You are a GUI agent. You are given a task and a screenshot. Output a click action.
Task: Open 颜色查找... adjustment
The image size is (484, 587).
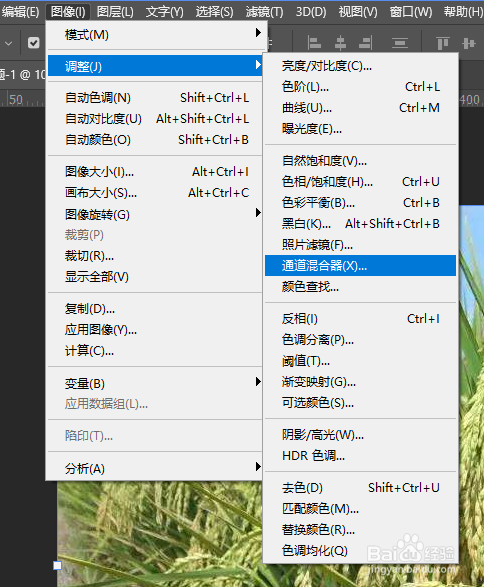pos(360,287)
